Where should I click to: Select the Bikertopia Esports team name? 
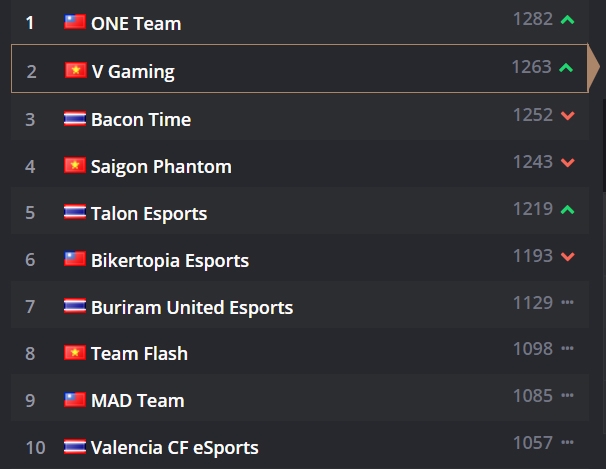click(x=170, y=261)
